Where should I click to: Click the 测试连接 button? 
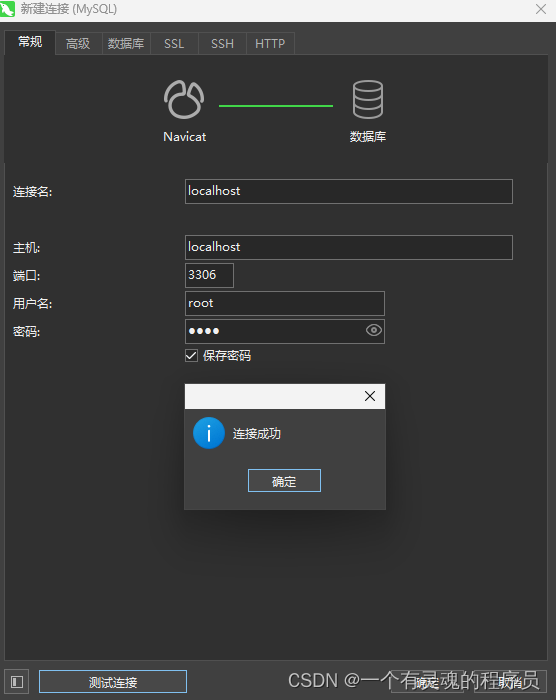(113, 682)
